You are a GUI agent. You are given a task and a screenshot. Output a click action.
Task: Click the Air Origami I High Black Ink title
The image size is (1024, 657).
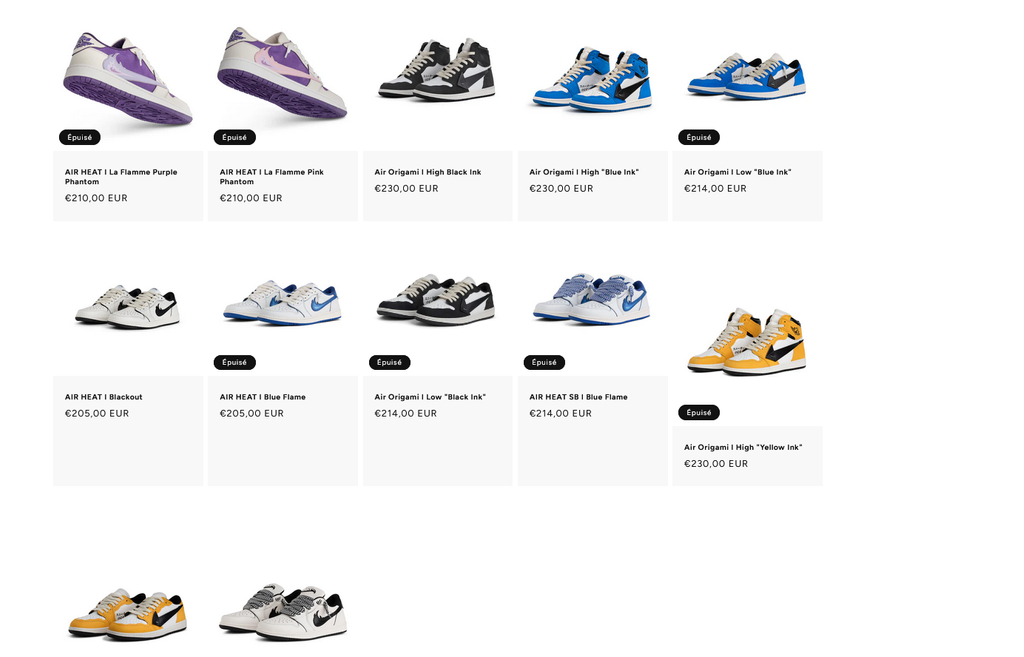point(428,172)
